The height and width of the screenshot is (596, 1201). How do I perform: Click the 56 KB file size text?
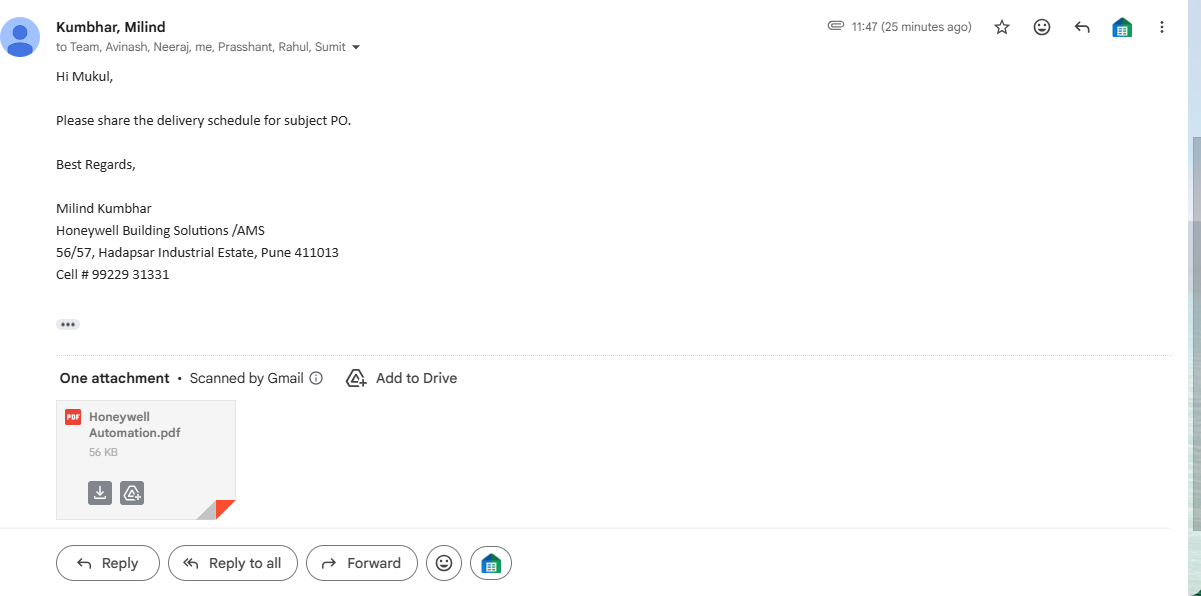coord(103,452)
